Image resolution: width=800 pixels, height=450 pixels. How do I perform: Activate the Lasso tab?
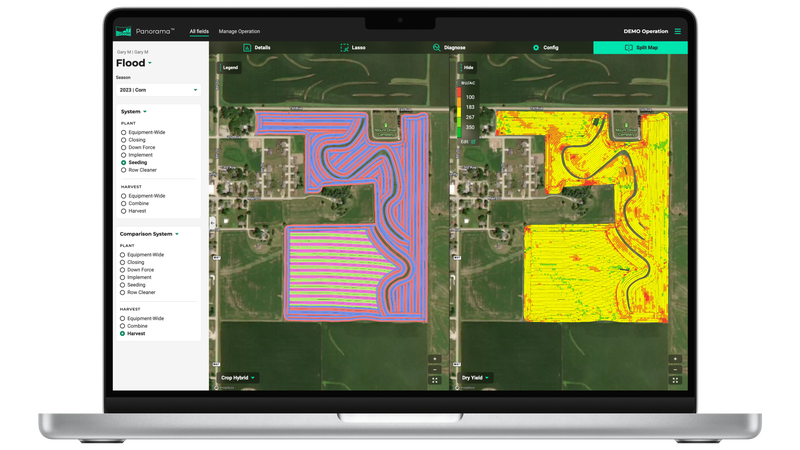tap(353, 47)
